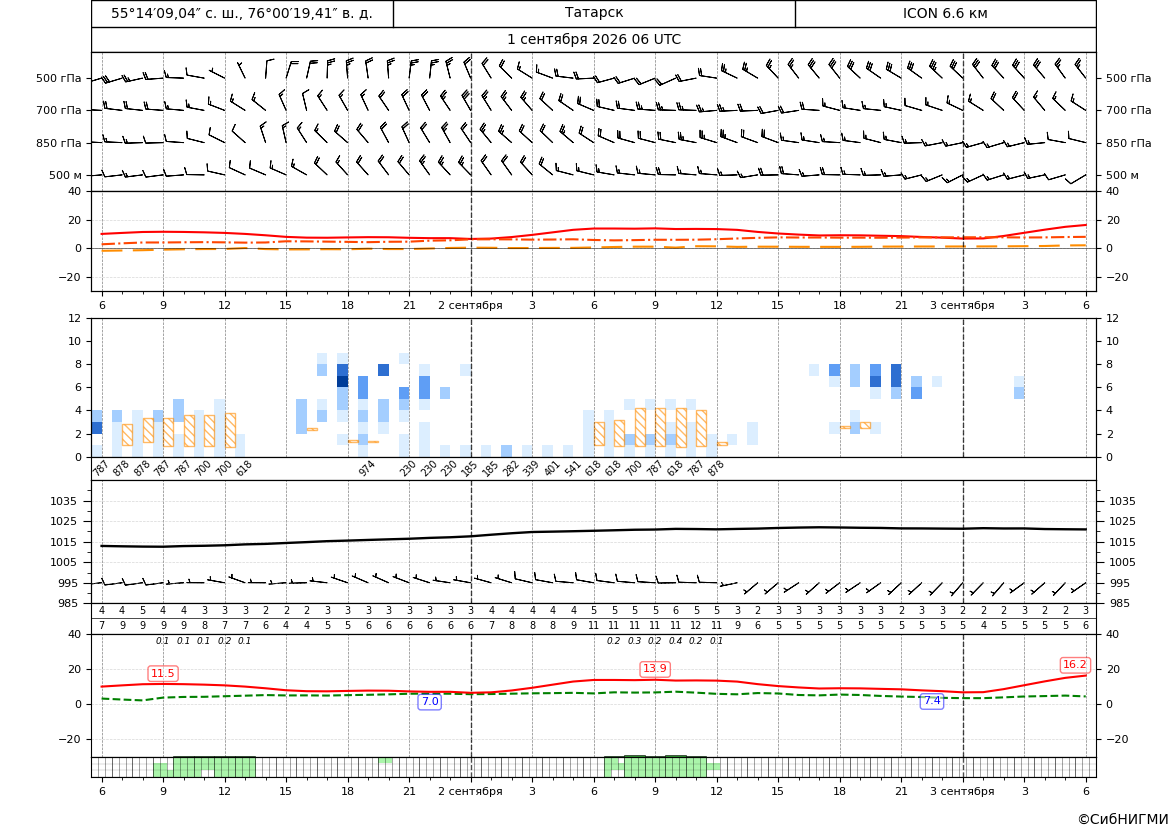Screen dimensions: 1169x827
Task: Click the 974 cloud base value
Action: click(366, 468)
